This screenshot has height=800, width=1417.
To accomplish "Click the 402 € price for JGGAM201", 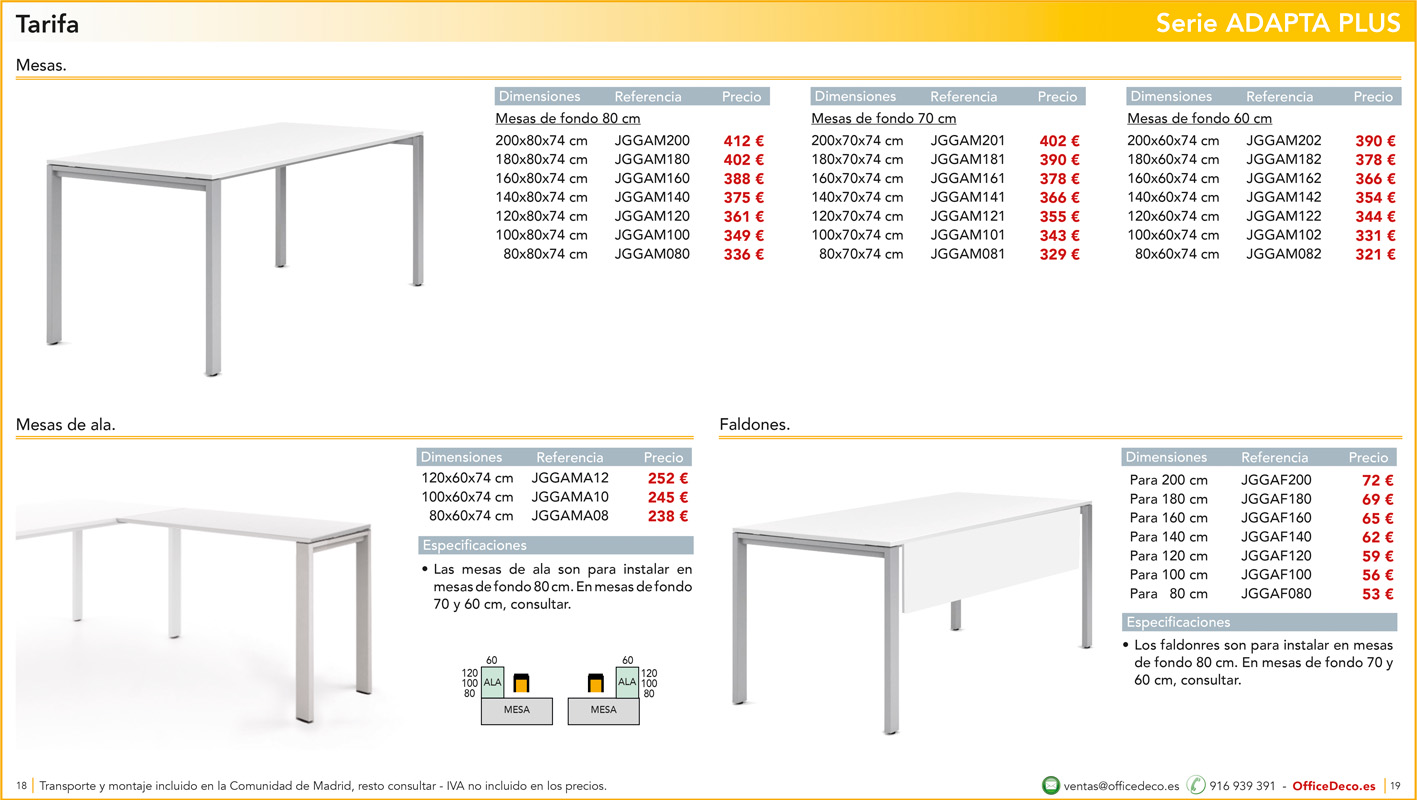I will (1059, 142).
